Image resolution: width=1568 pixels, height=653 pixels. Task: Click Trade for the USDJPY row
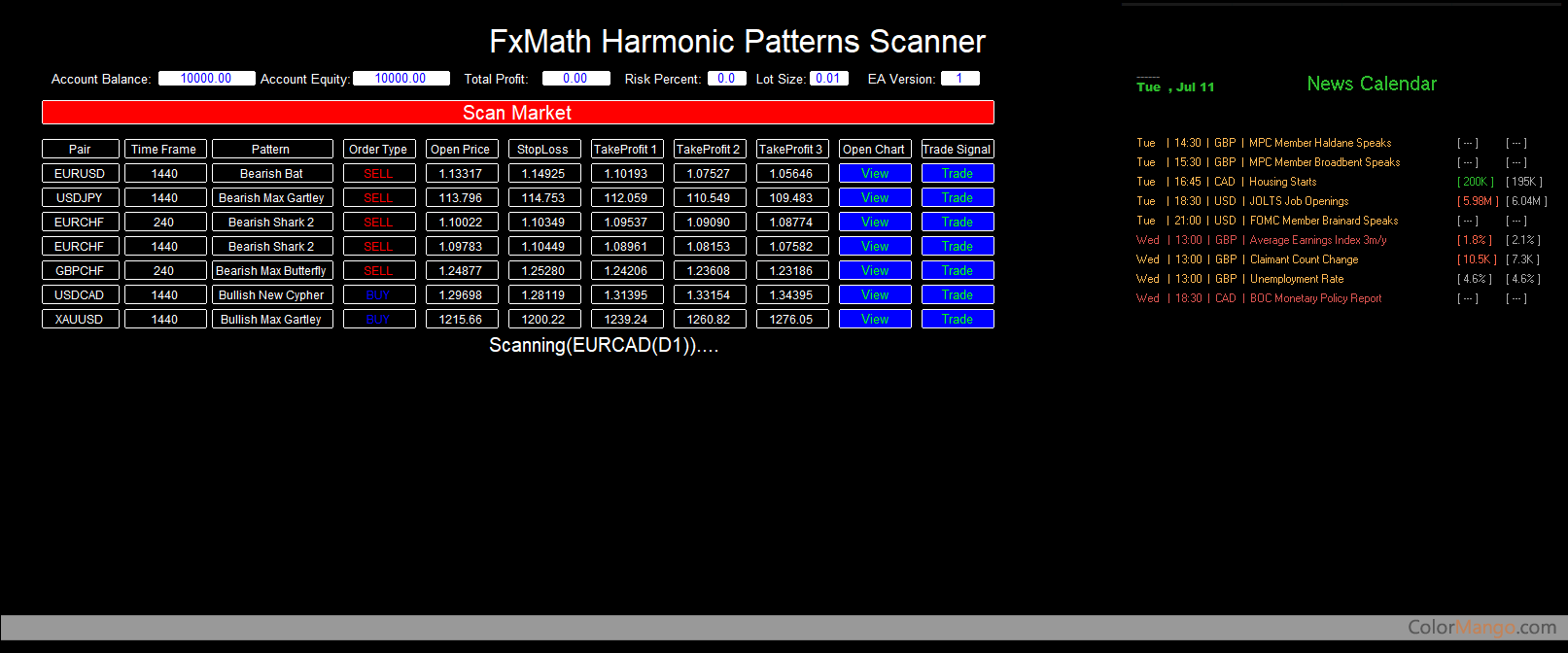[x=958, y=197]
